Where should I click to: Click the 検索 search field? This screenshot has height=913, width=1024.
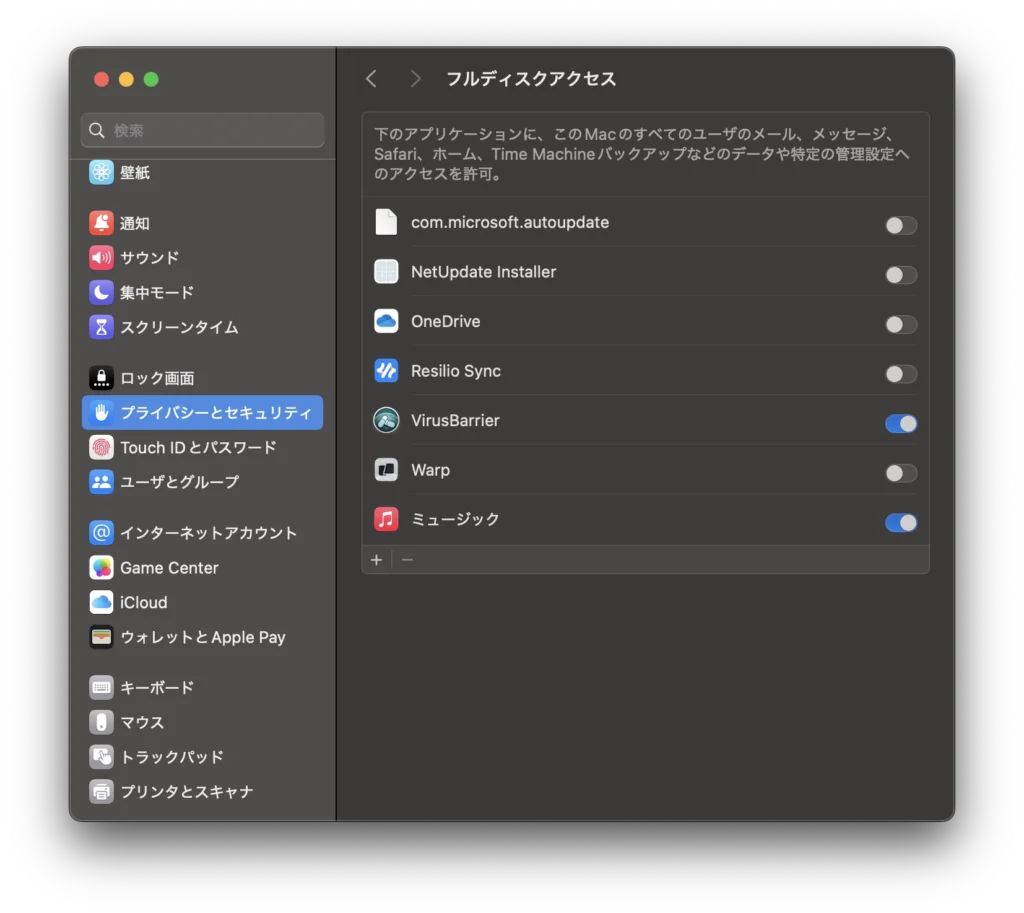202,130
